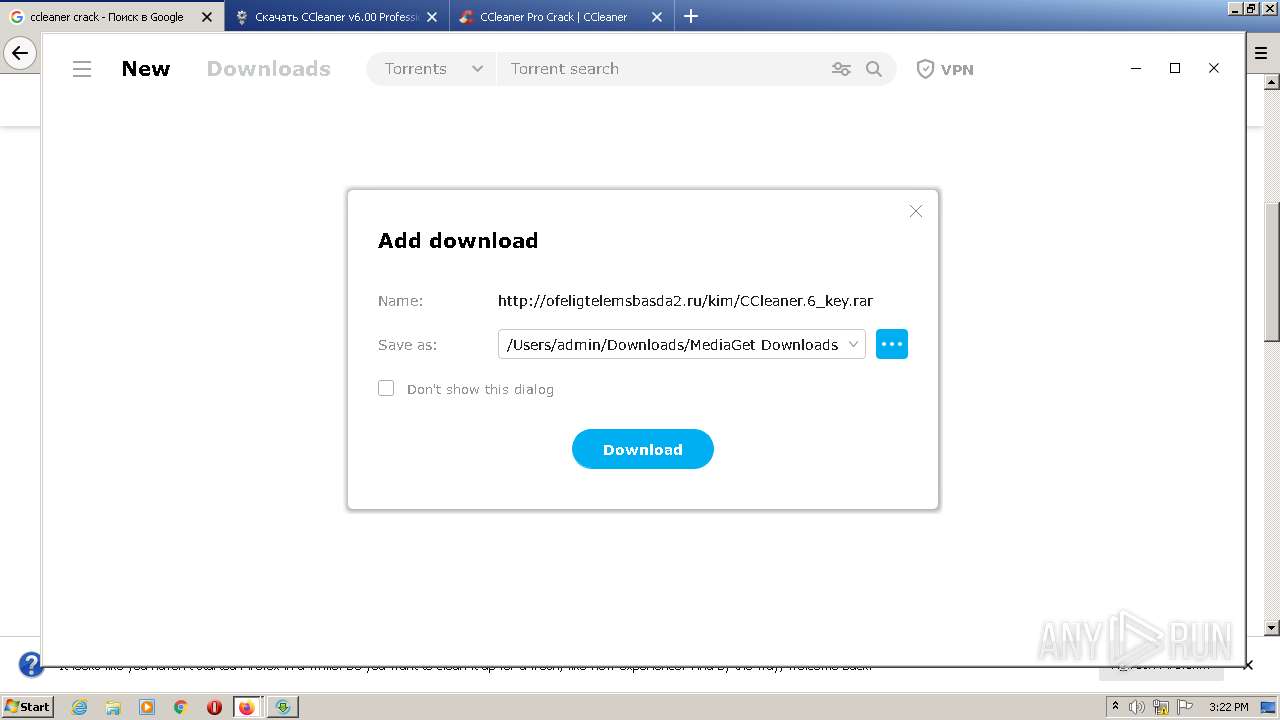
Task: Open a new Firefox tab
Action: [x=690, y=16]
